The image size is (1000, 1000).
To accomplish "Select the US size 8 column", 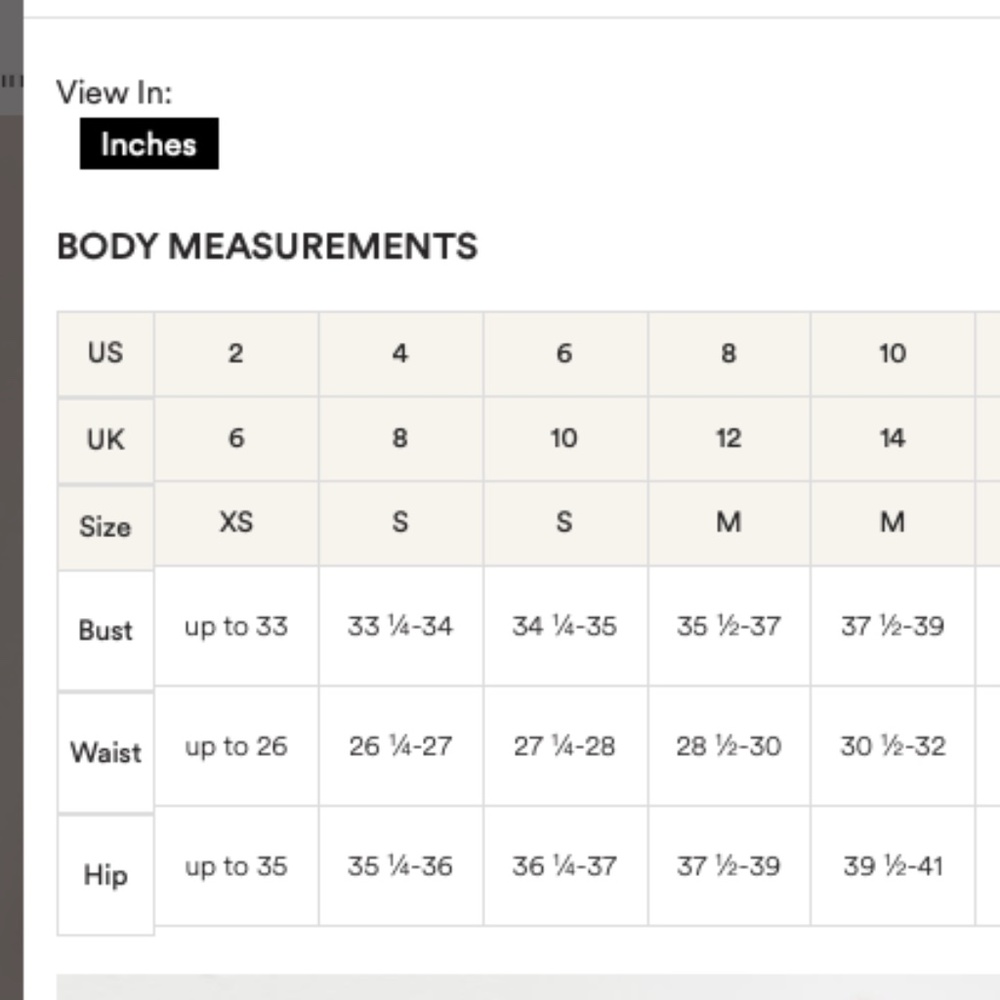I will point(729,354).
